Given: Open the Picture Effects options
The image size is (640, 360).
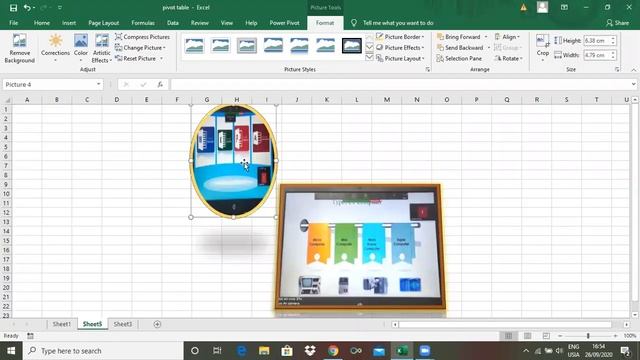Looking at the screenshot, I should (400, 48).
